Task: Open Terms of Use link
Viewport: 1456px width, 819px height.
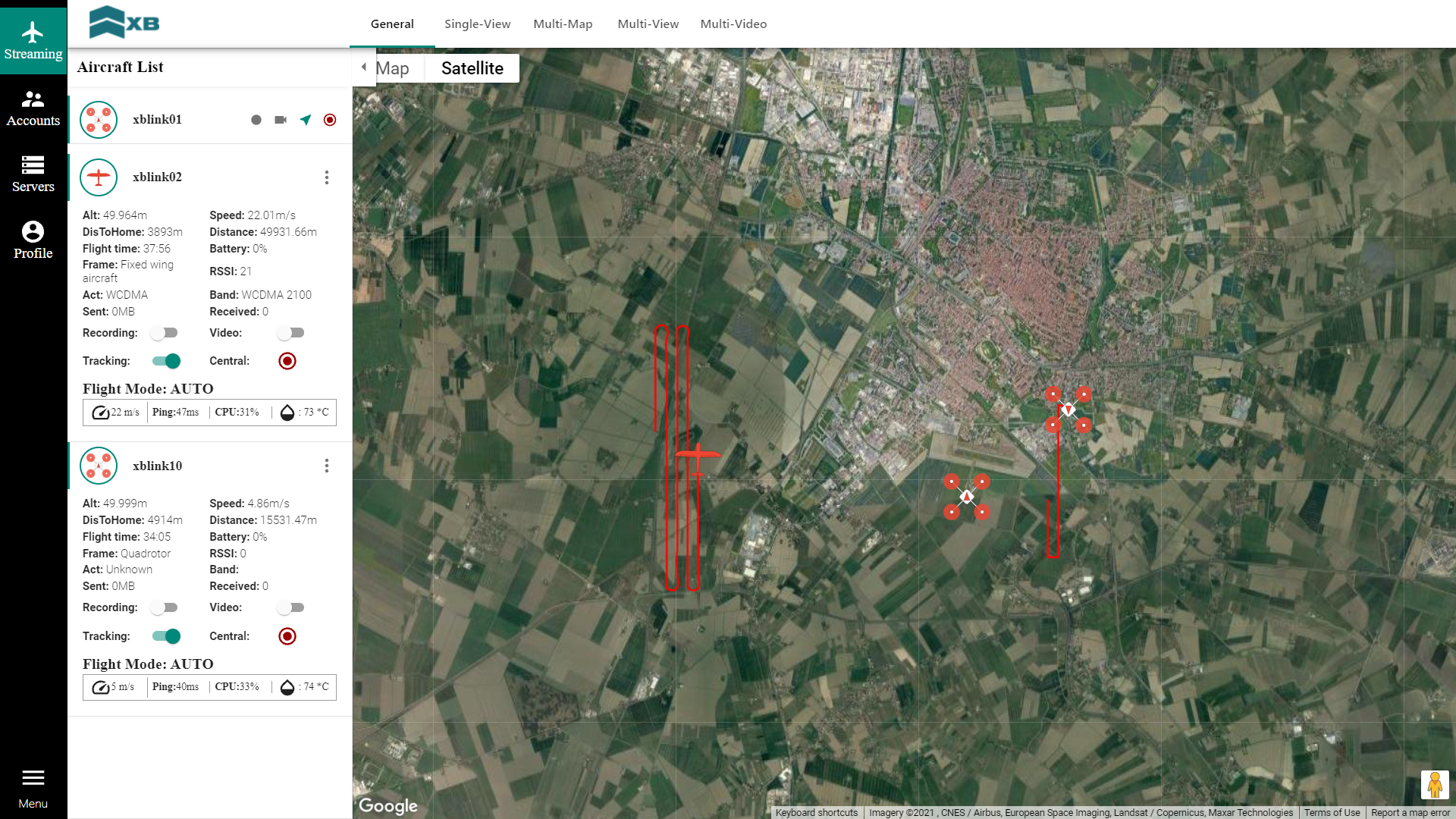Action: click(x=1332, y=812)
